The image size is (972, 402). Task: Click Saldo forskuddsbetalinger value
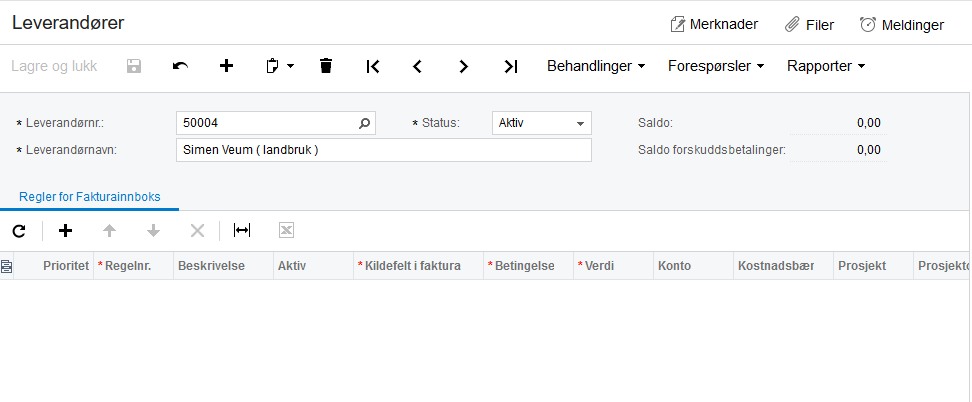(868, 150)
